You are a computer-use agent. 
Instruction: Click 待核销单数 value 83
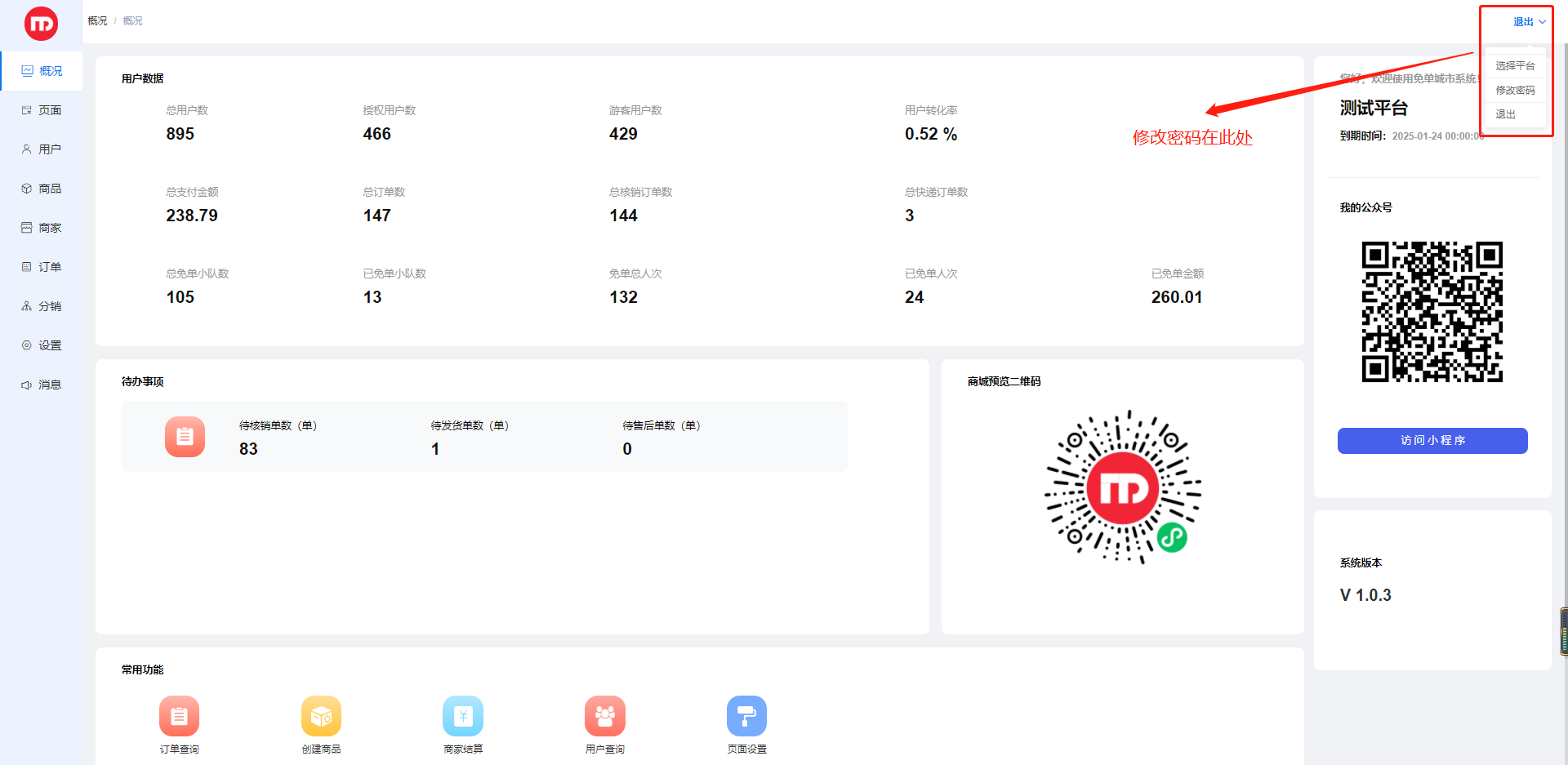248,449
